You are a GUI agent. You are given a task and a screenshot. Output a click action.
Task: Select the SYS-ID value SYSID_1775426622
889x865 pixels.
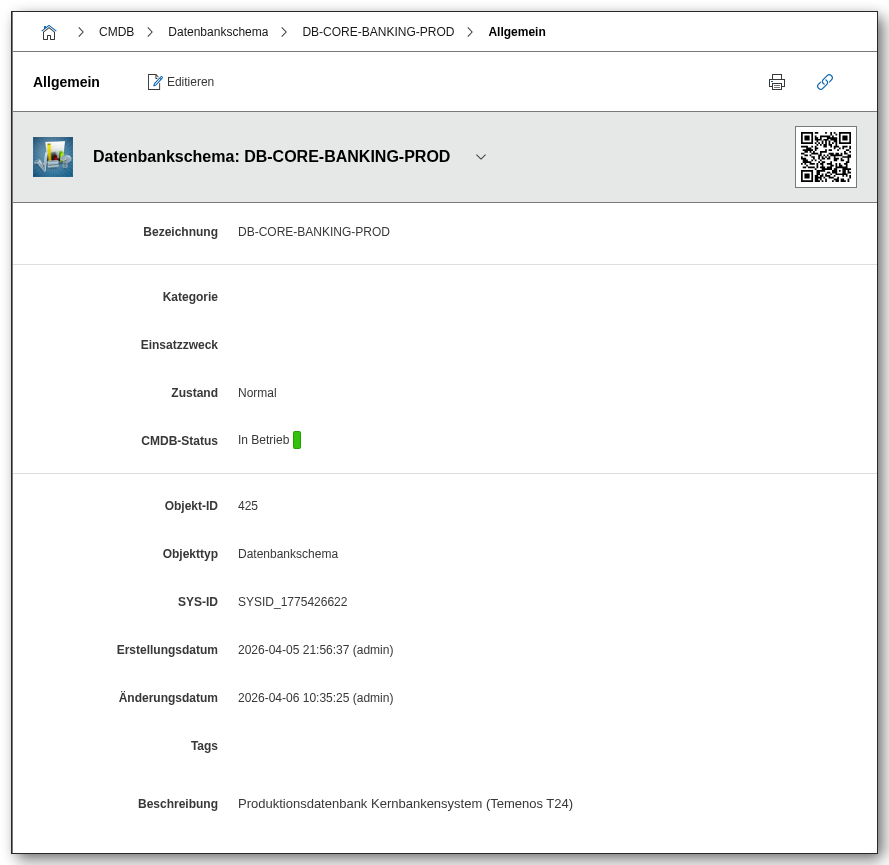click(x=292, y=602)
